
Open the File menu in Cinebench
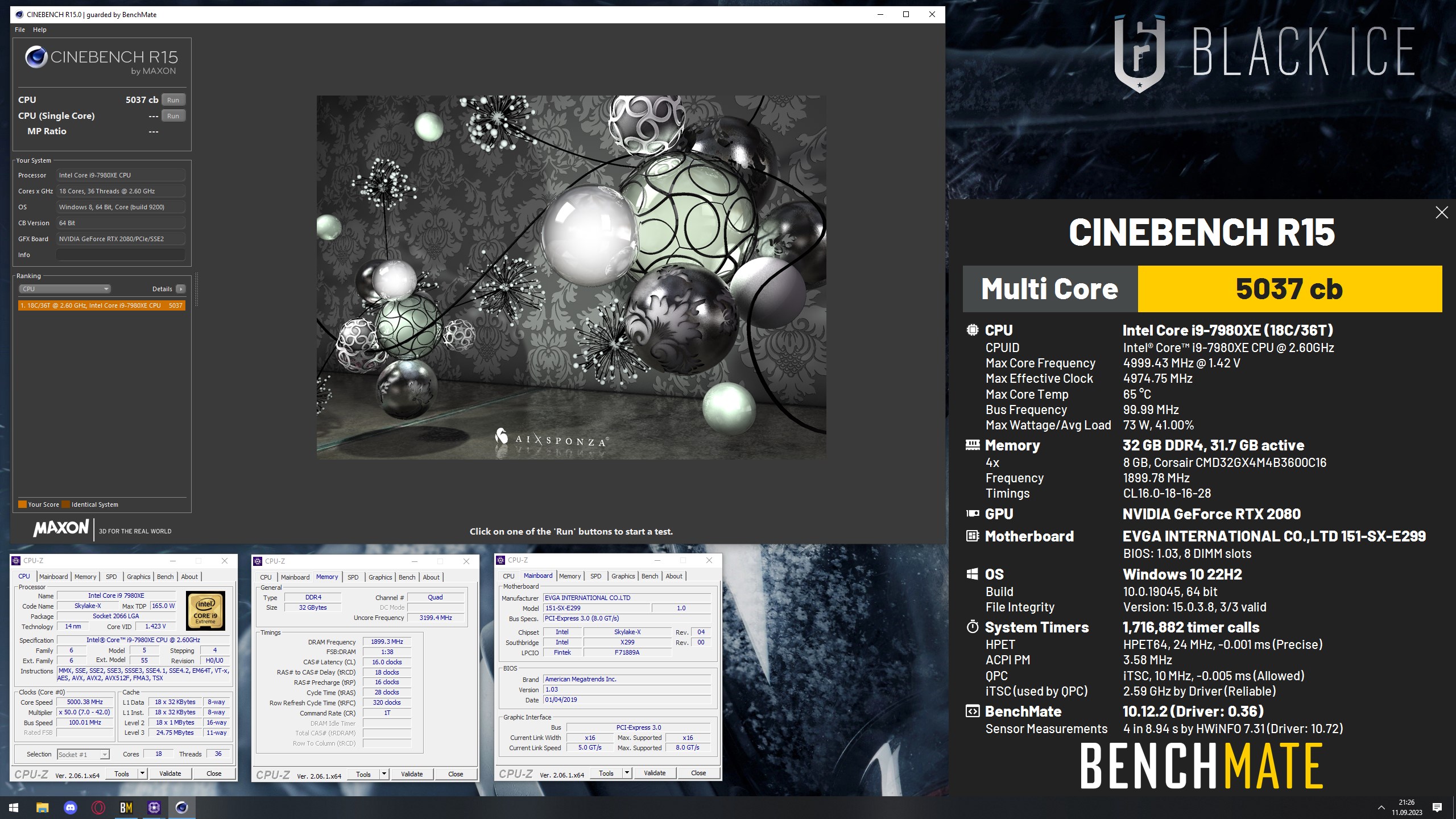tap(20, 30)
